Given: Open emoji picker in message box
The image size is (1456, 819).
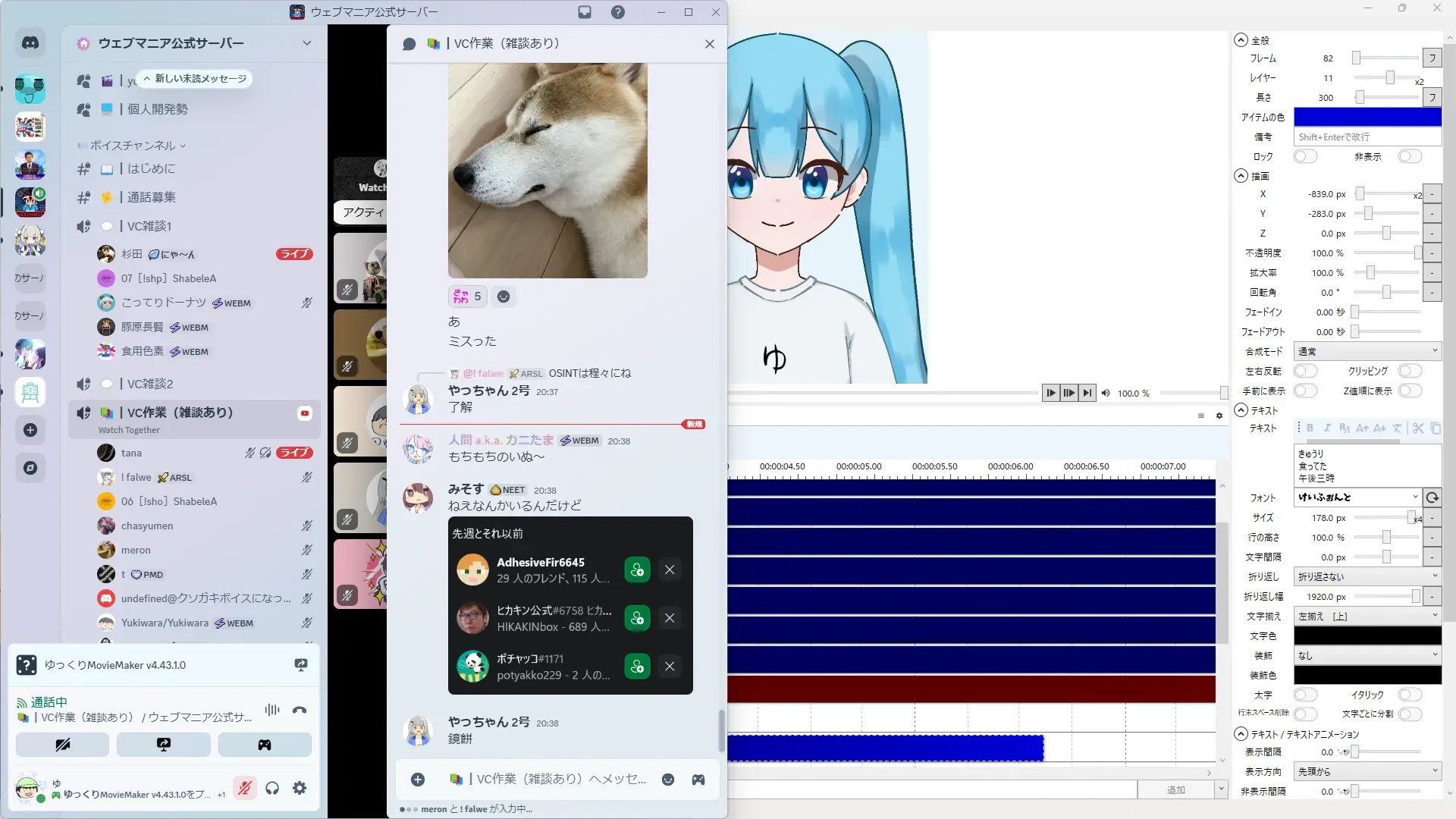Looking at the screenshot, I should click(x=668, y=780).
